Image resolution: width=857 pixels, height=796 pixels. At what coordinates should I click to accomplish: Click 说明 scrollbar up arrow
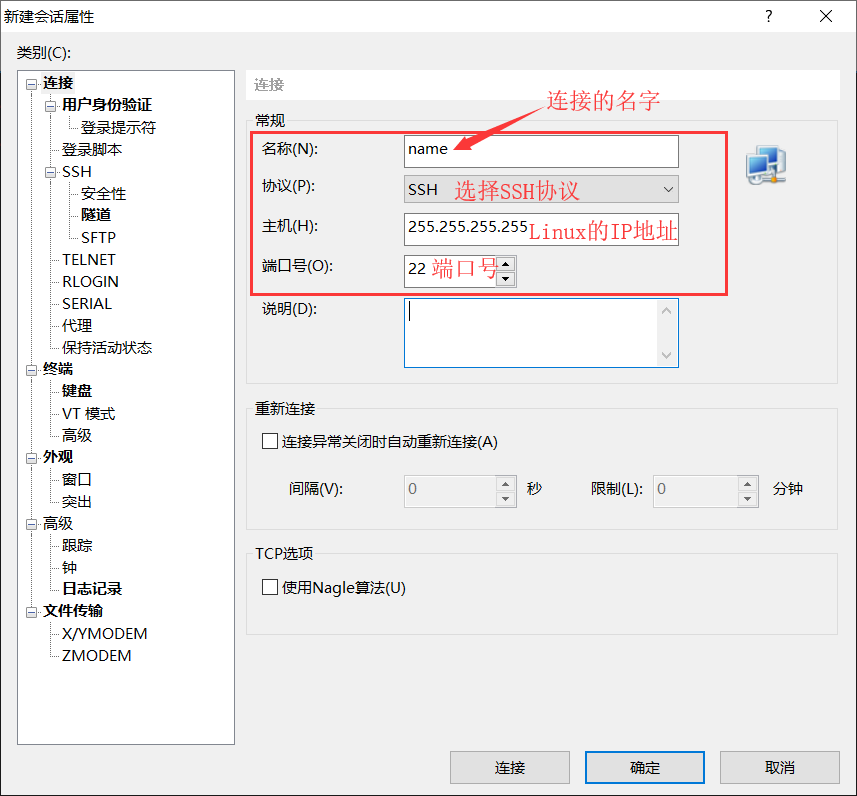(x=666, y=311)
